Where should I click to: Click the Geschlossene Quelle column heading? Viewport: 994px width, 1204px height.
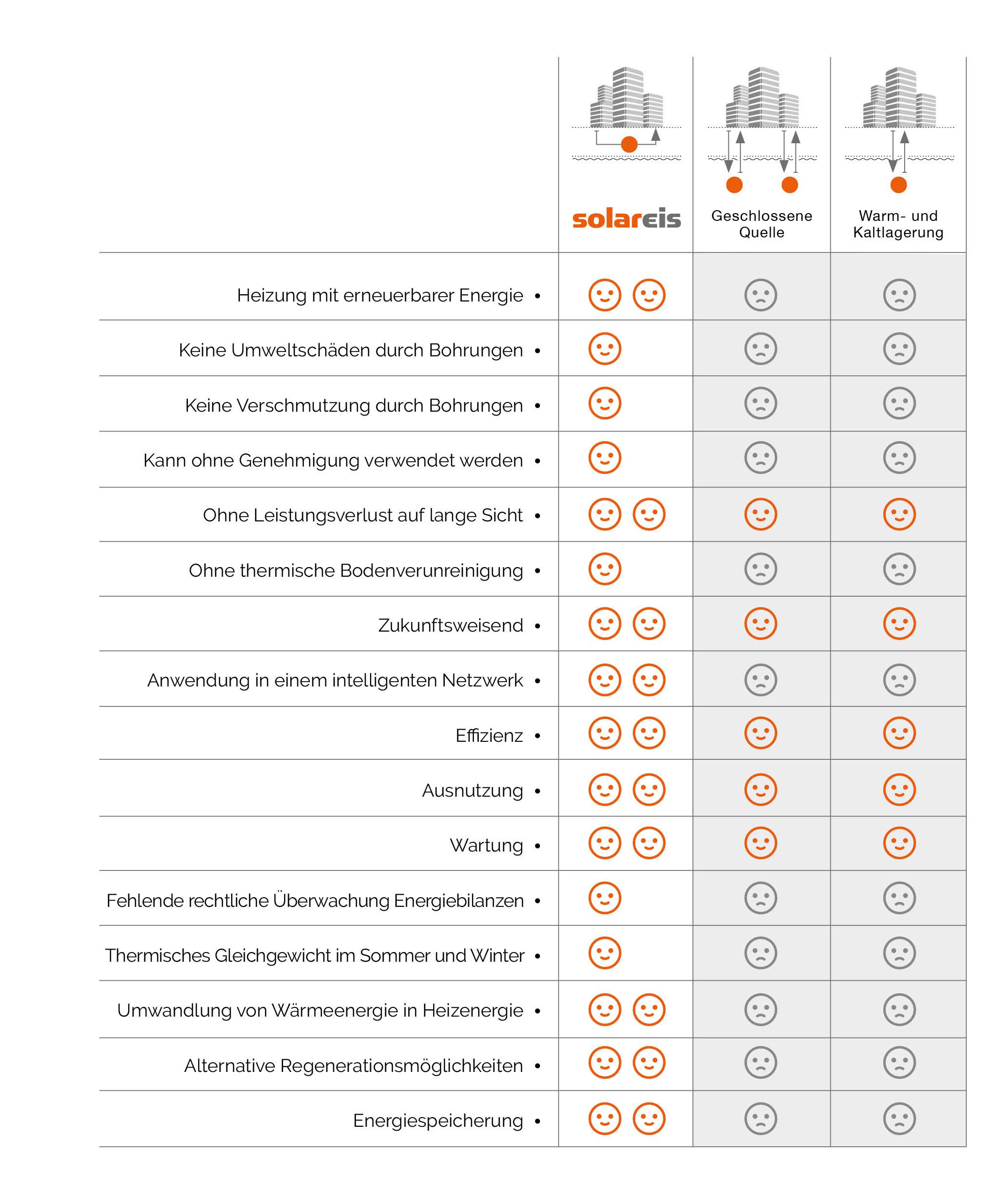[x=761, y=224]
